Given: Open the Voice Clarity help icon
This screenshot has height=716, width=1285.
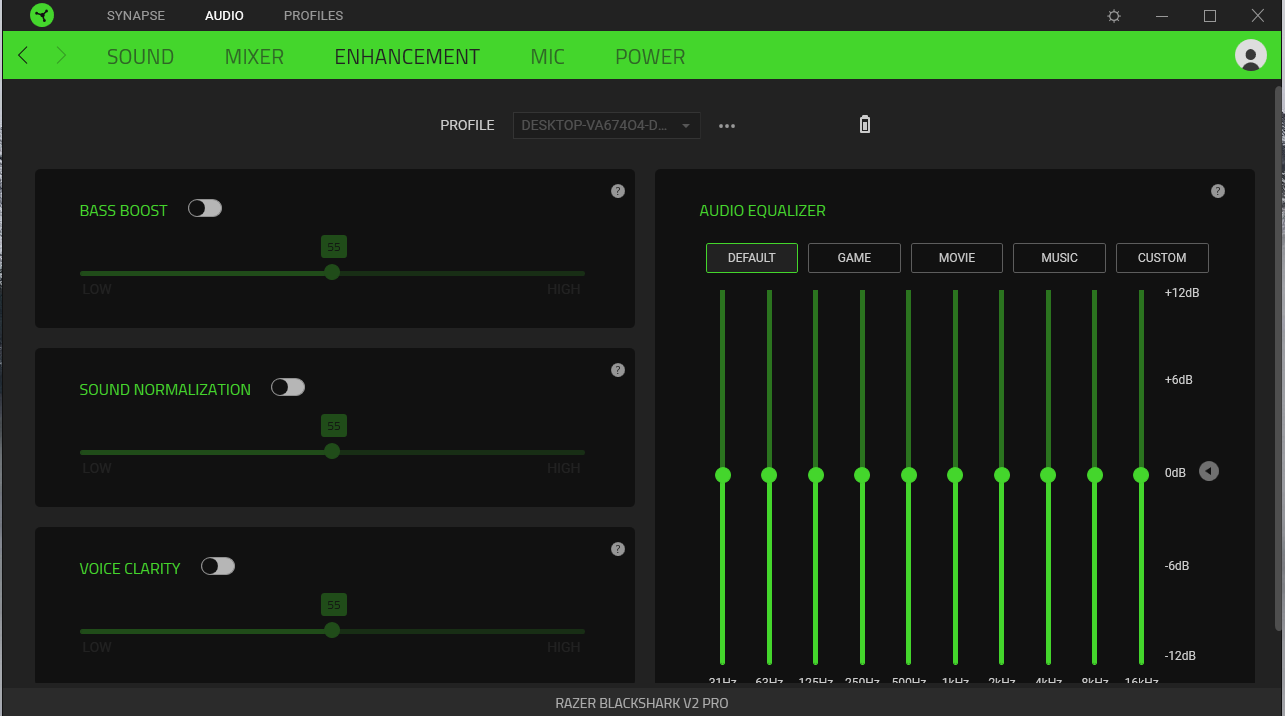Looking at the screenshot, I should tap(618, 549).
